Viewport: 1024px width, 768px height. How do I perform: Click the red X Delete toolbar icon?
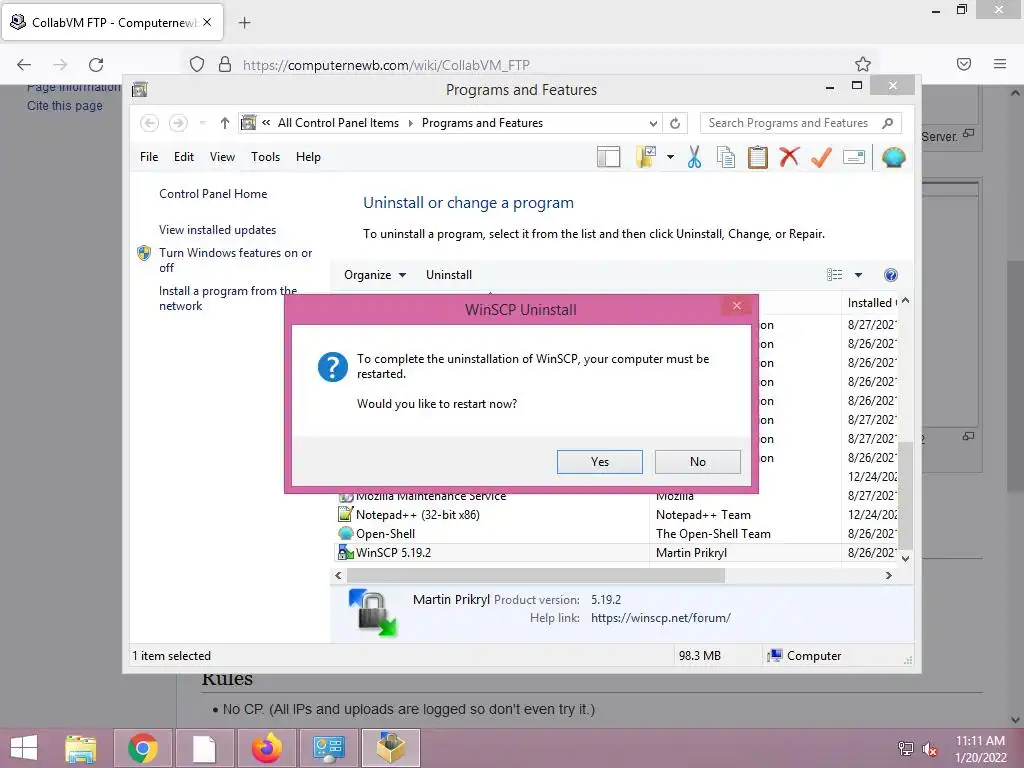[789, 157]
